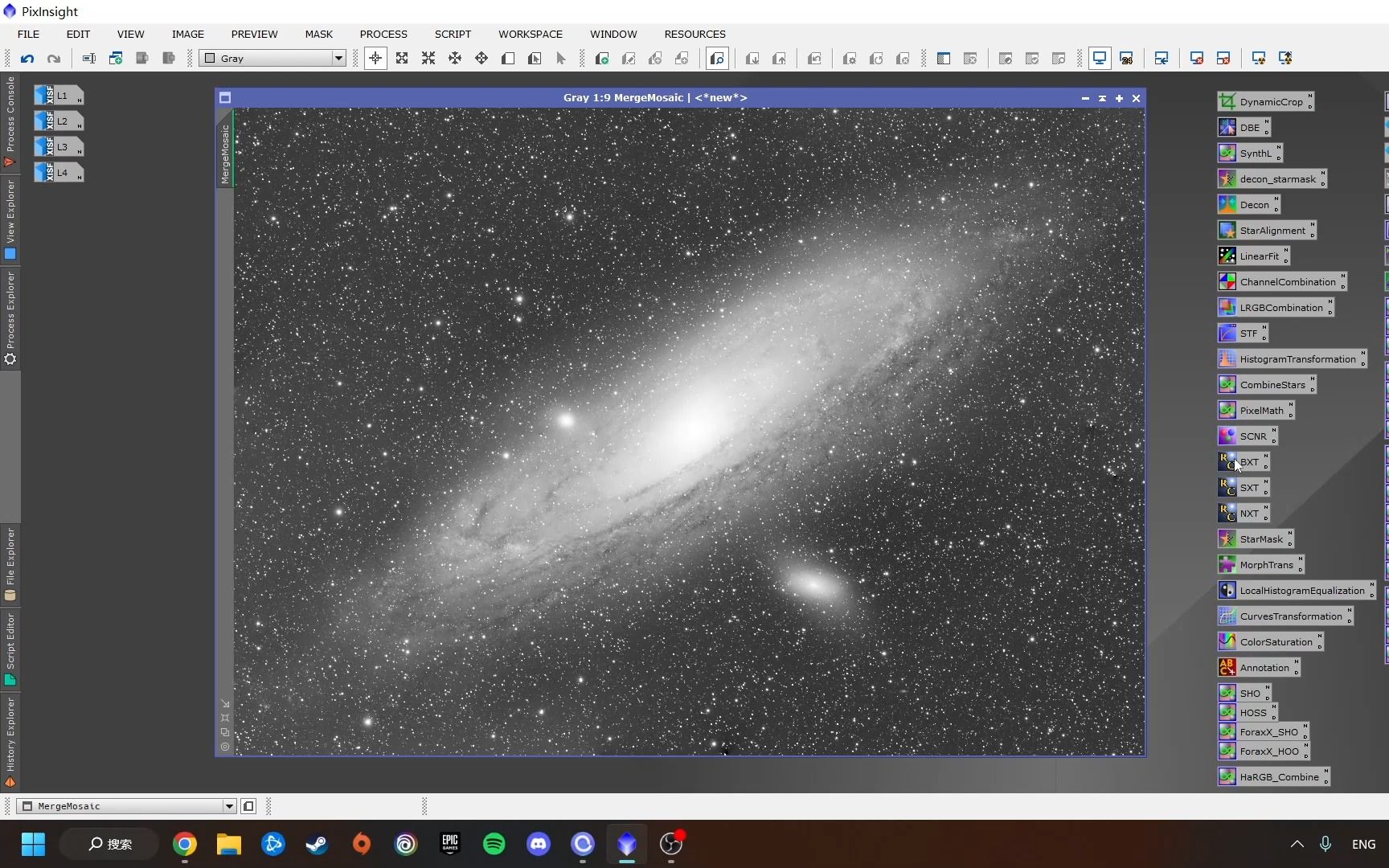Open the Gray channel display dropdown

click(272, 59)
